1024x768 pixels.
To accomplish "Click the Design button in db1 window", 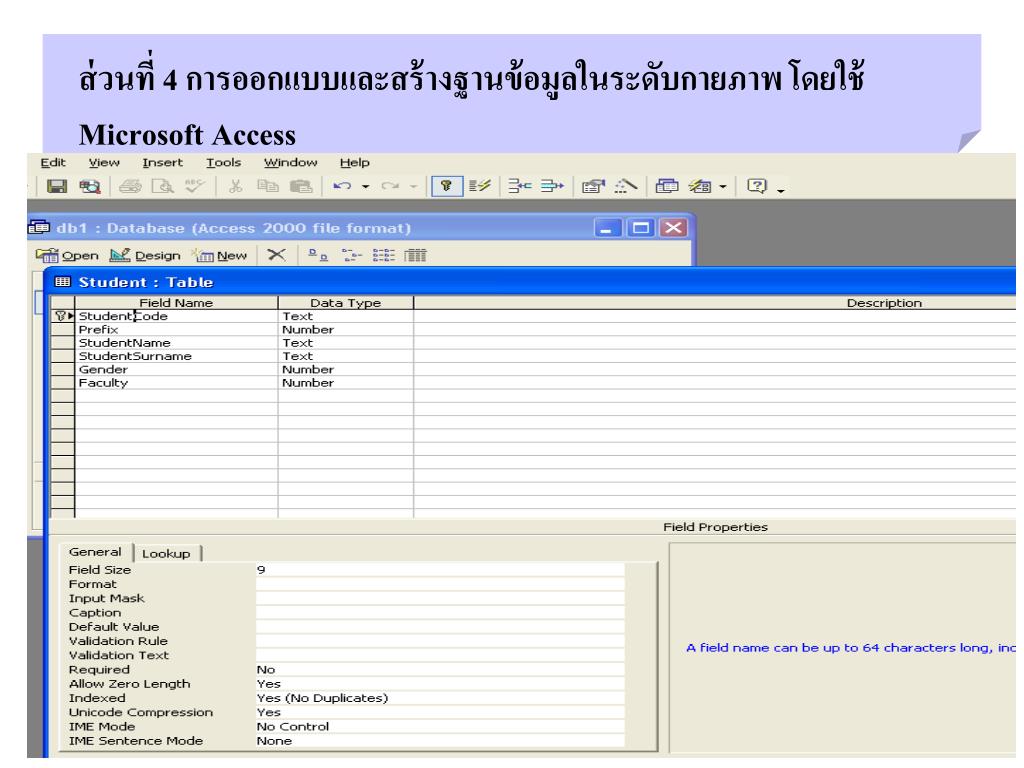I will (x=145, y=255).
